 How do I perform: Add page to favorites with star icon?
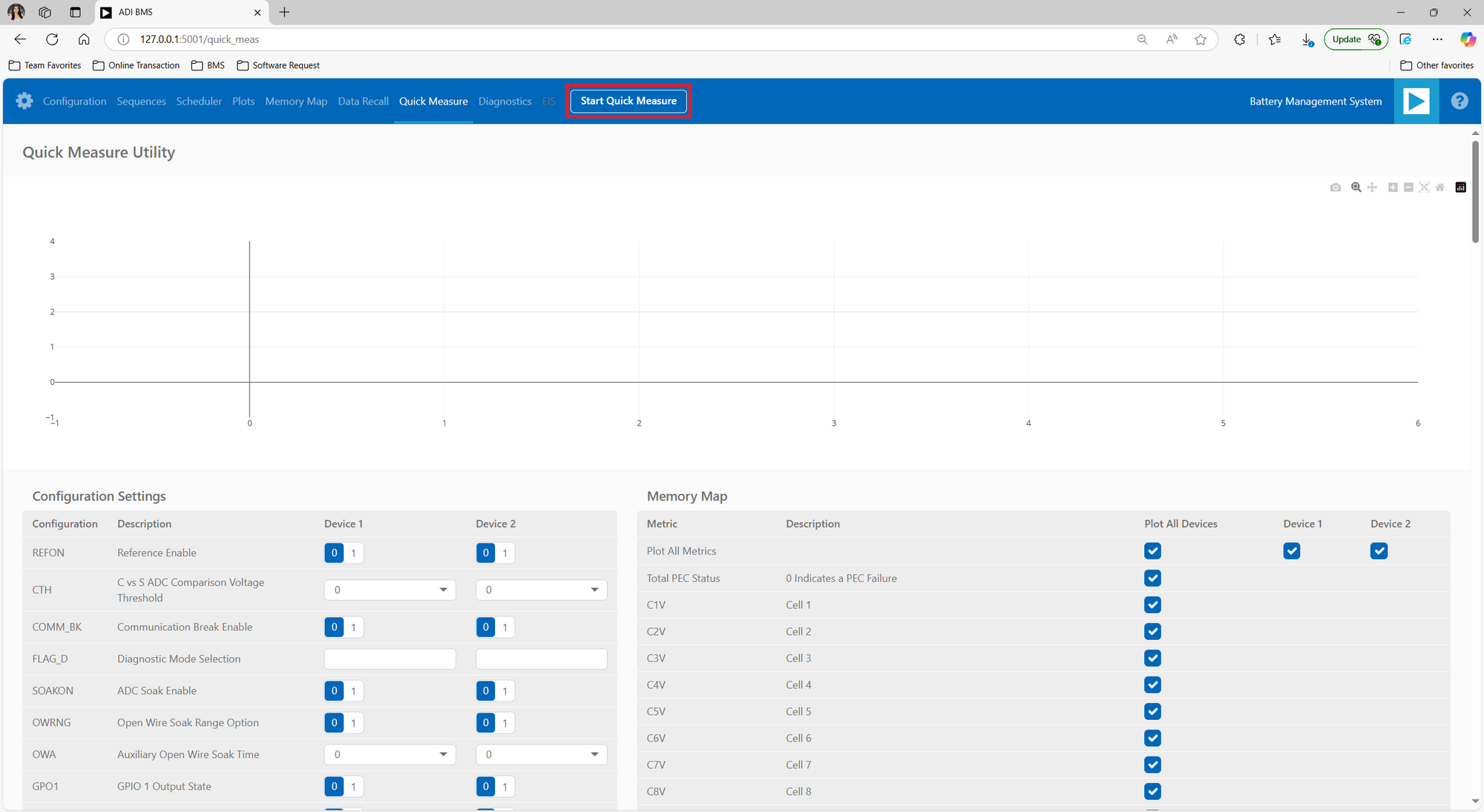click(1201, 39)
